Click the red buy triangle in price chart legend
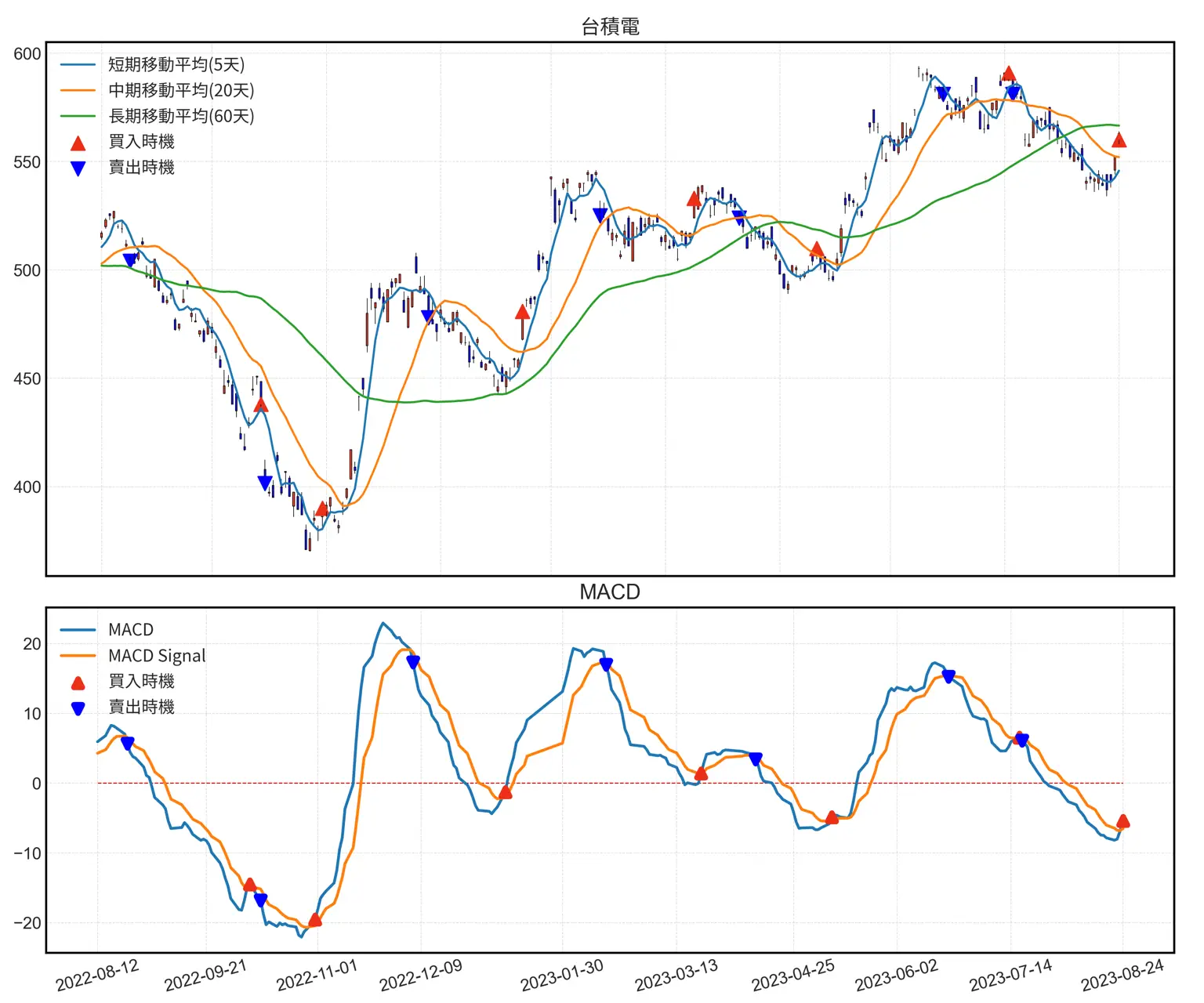Viewport: 1204px width, 1003px height. pos(78,143)
